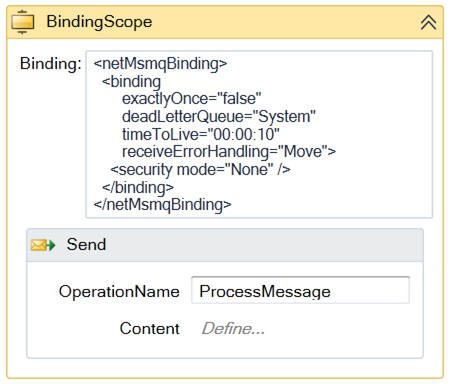Open the Content Define... link
The image size is (450, 384).
point(233,329)
